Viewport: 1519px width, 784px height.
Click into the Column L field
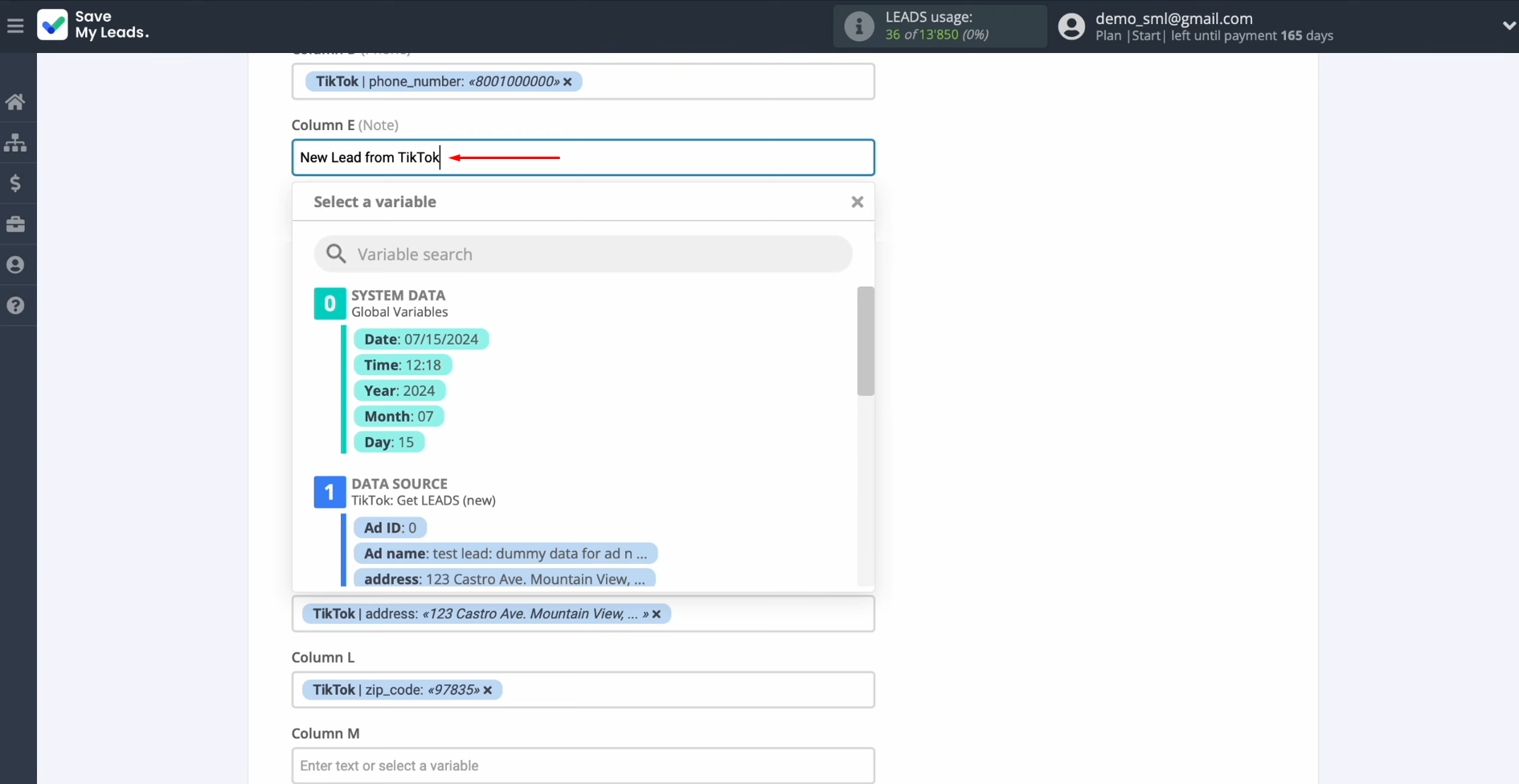point(583,690)
